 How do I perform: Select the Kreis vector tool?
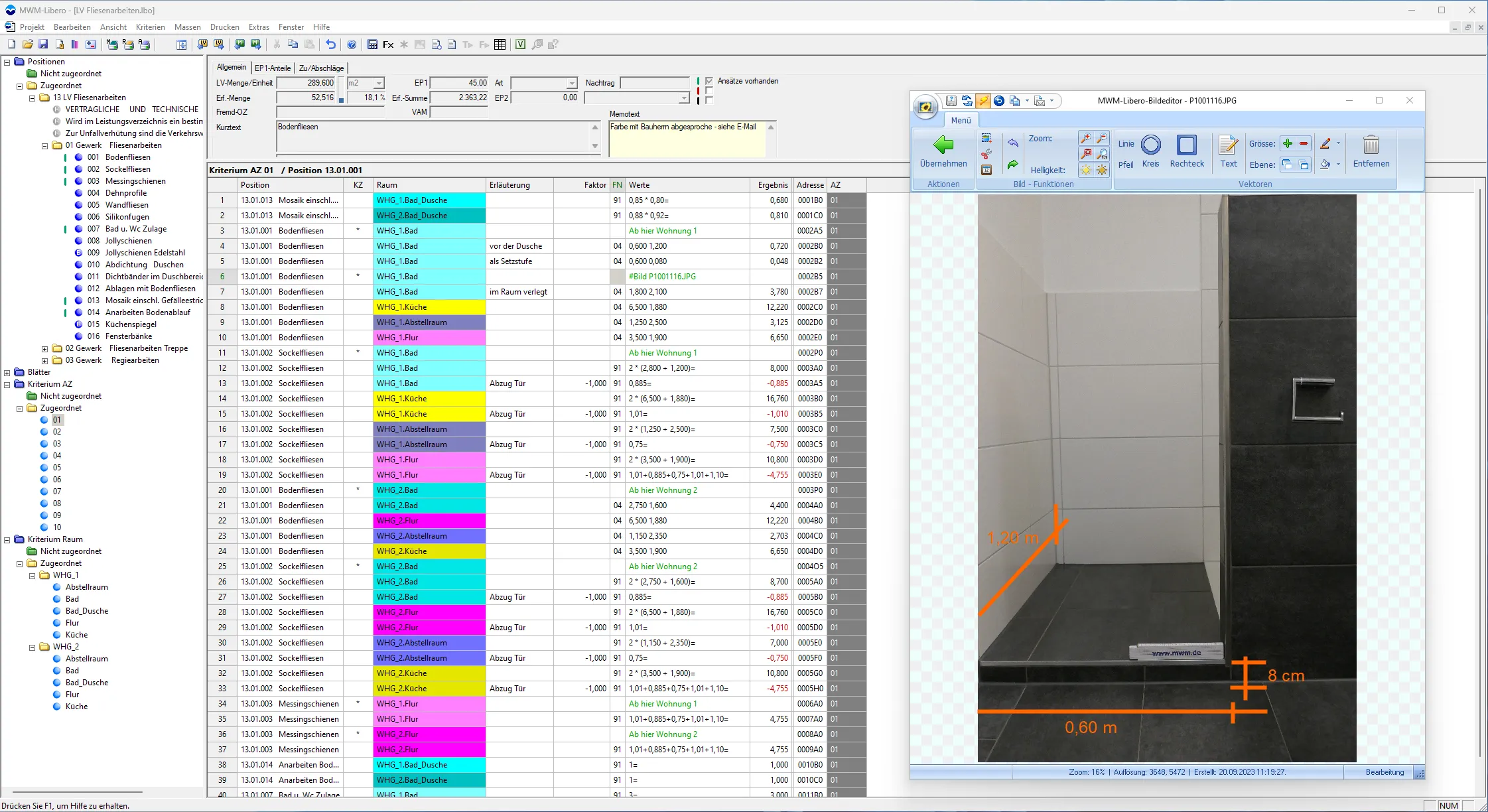coord(1151,152)
